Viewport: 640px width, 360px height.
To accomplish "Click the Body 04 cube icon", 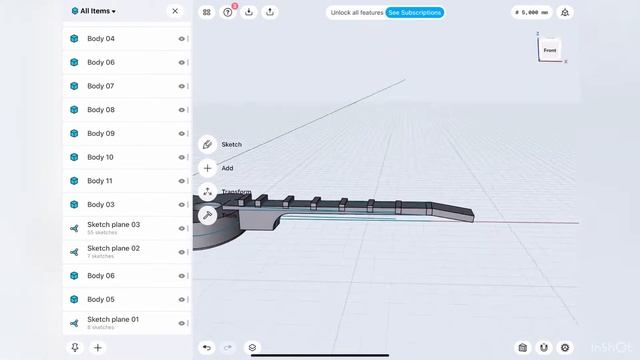I will click(74, 39).
